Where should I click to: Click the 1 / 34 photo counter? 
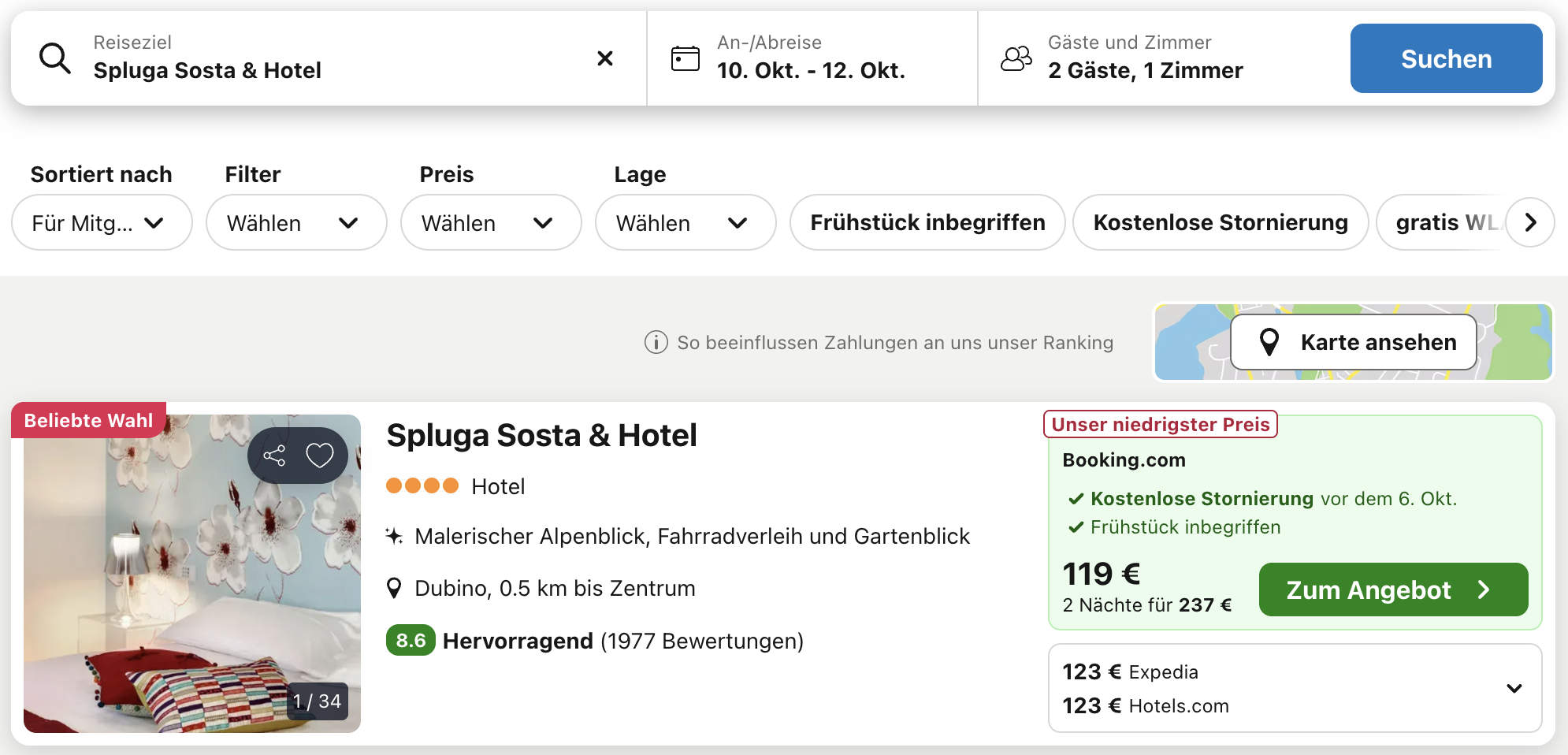(317, 701)
